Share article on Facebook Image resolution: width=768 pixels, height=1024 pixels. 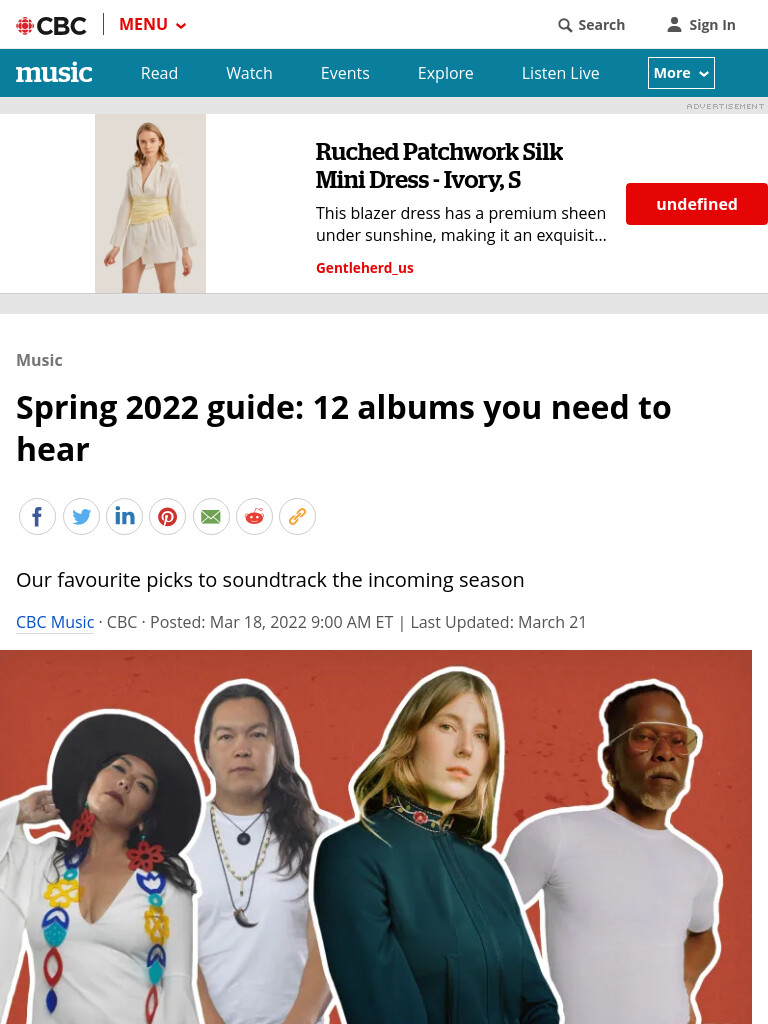[37, 517]
